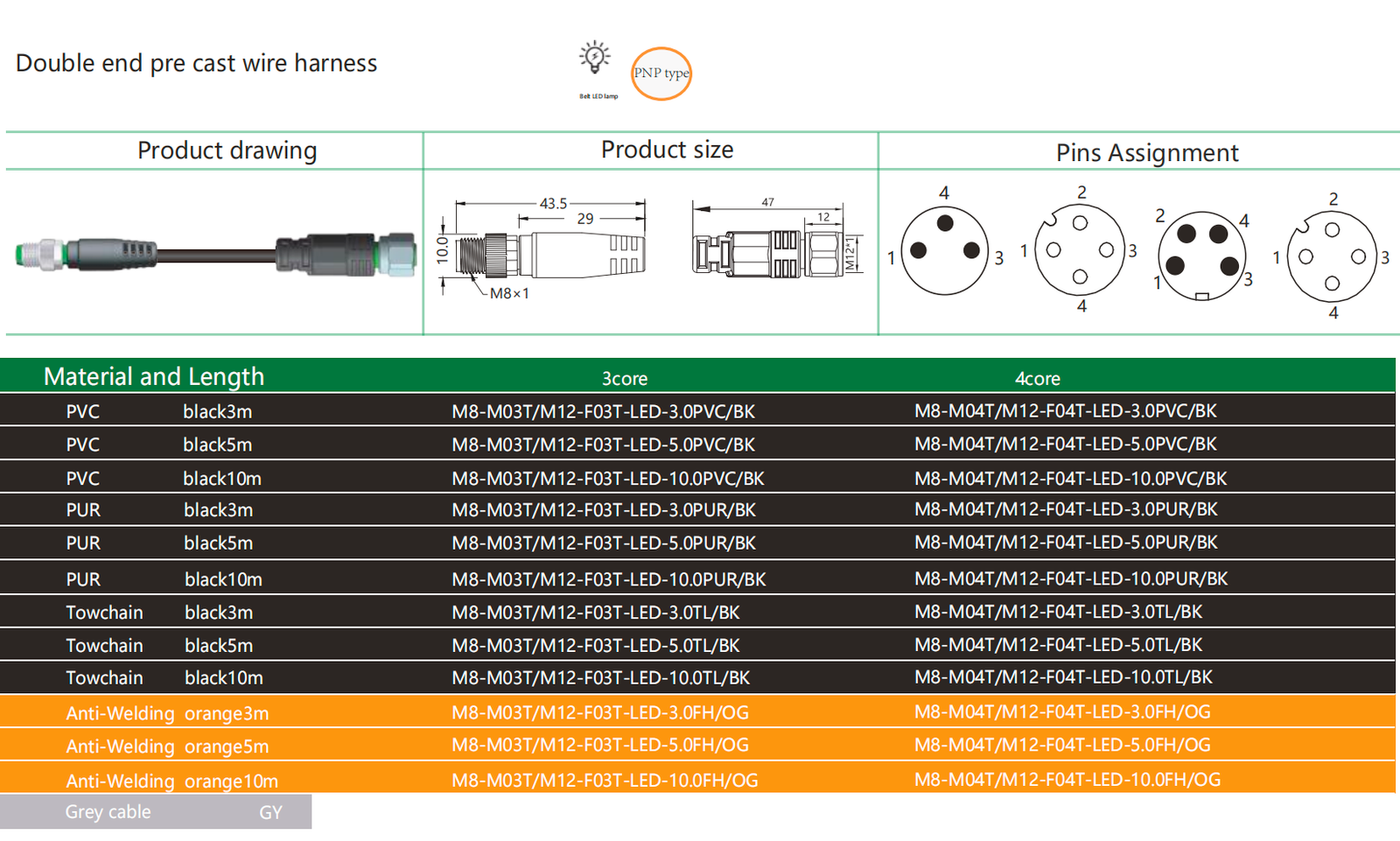Select M8-M04T/M12-F04T-LED-3.0TL/BK part number
Screen dimensions: 1400x841
tap(1059, 612)
